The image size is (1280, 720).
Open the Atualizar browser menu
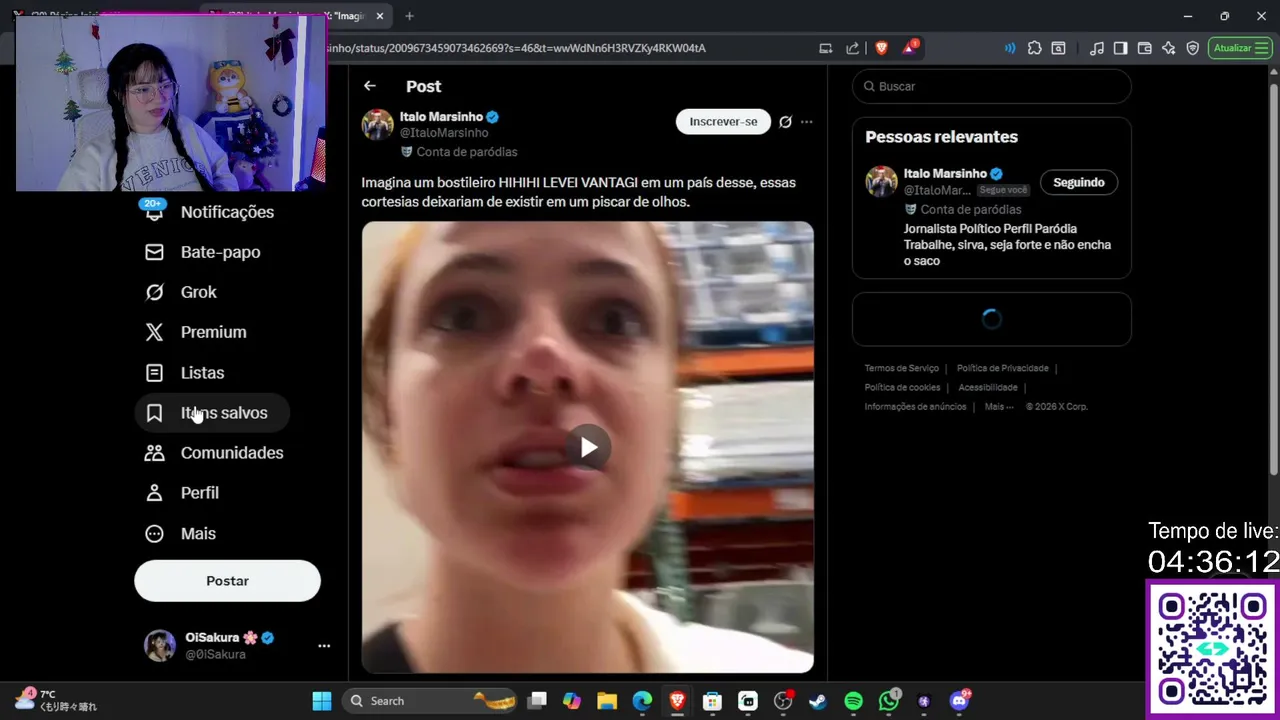click(1240, 48)
